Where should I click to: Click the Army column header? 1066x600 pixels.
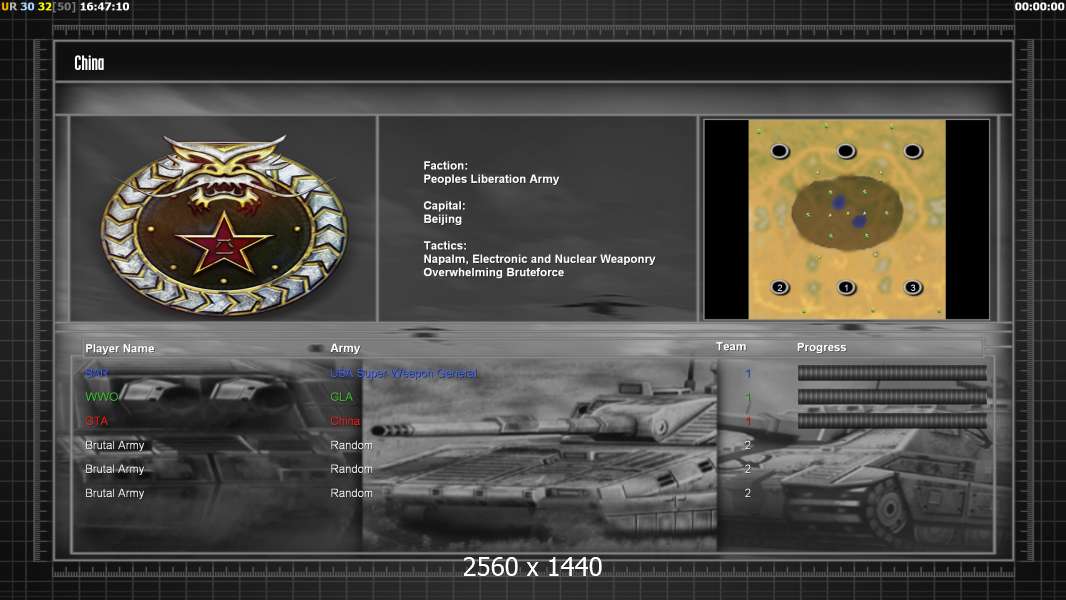click(x=345, y=348)
